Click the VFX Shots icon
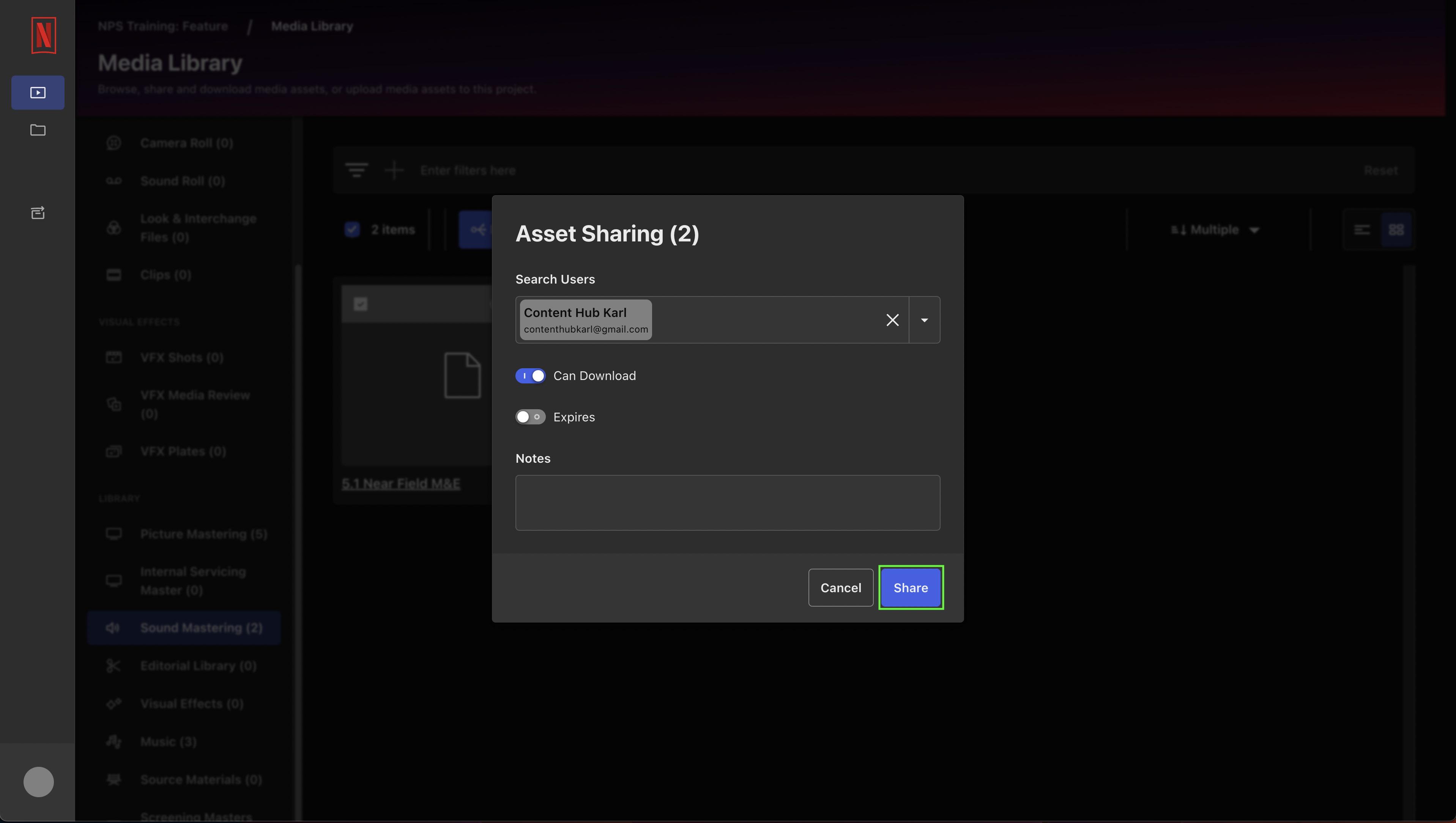Viewport: 1456px width, 823px height. pyautogui.click(x=113, y=357)
